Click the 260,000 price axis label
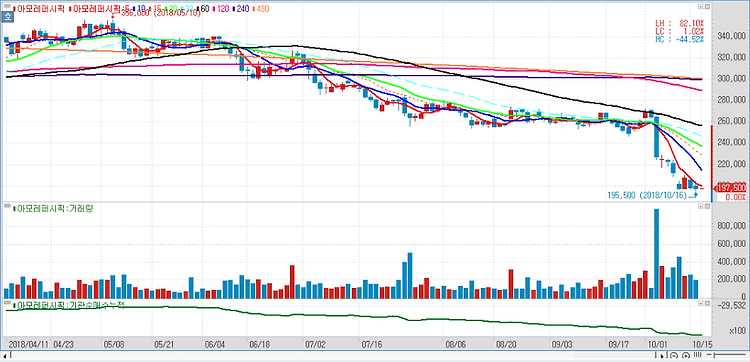 732,121
